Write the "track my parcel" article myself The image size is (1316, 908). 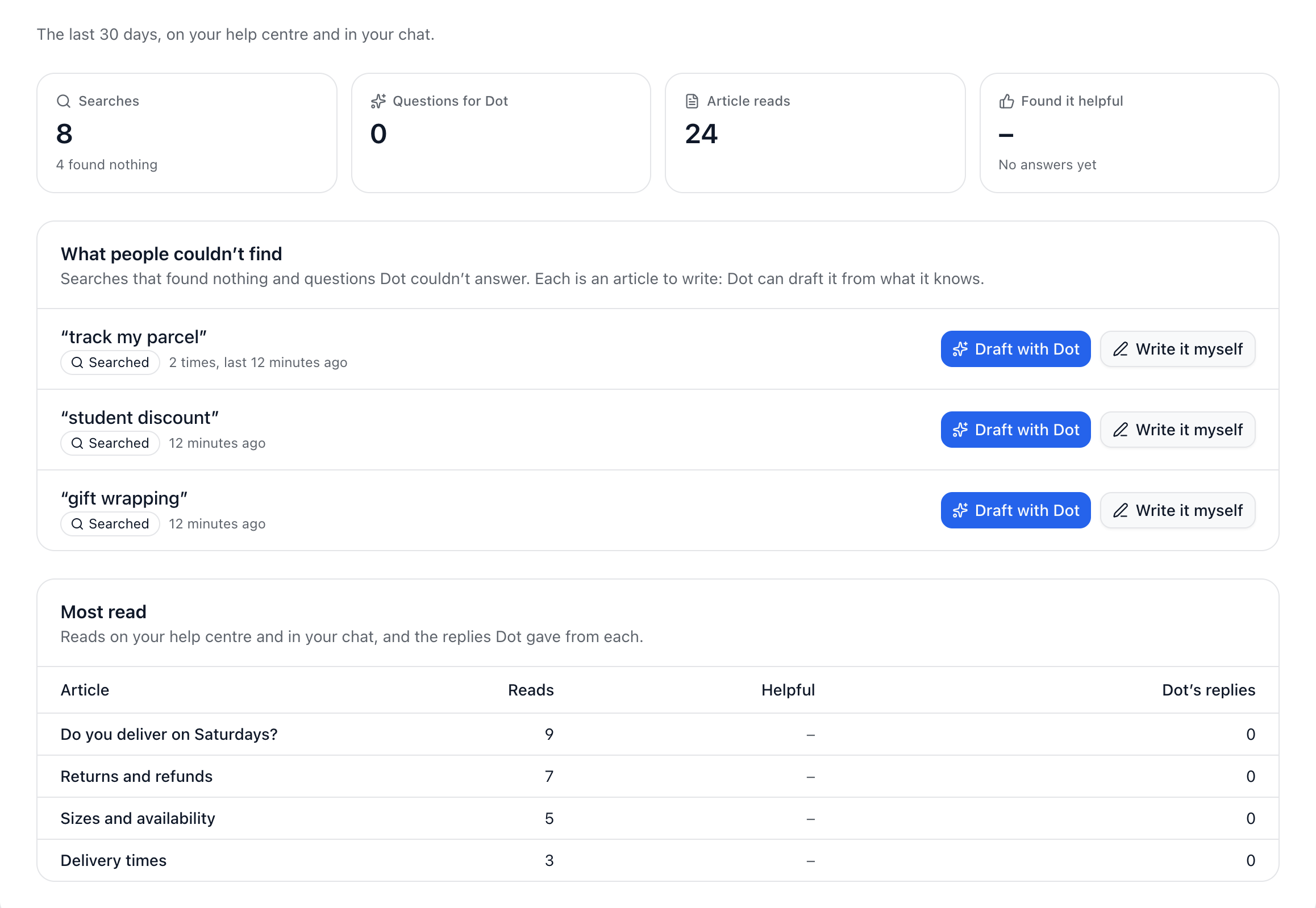pos(1177,349)
